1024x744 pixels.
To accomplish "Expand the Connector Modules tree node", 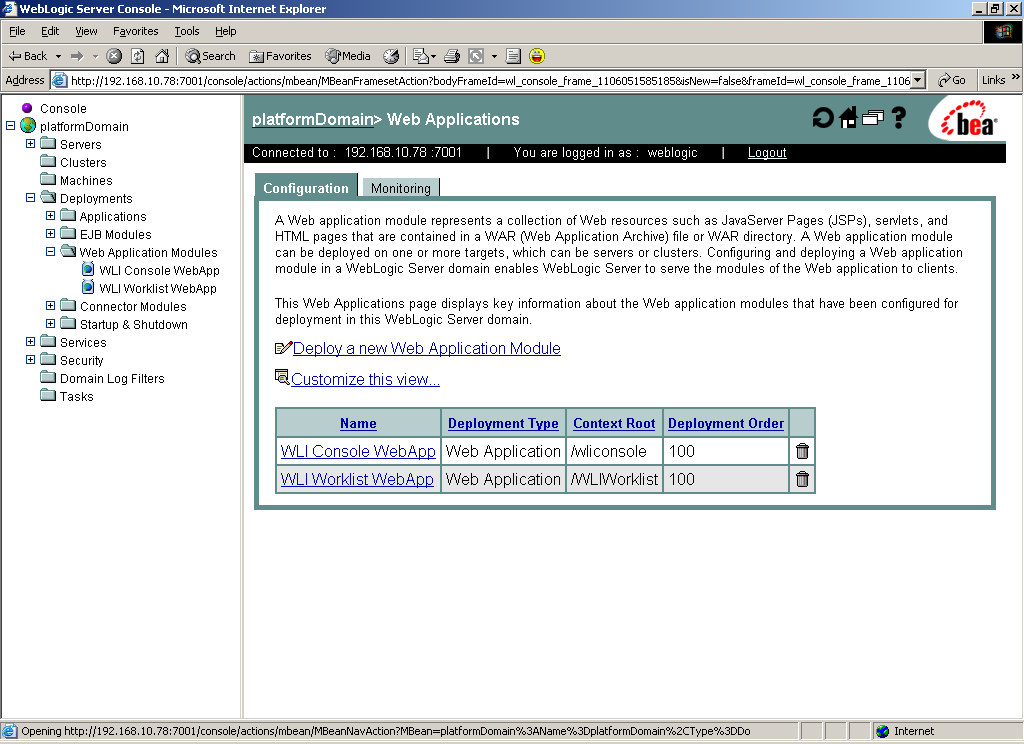I will pos(51,306).
